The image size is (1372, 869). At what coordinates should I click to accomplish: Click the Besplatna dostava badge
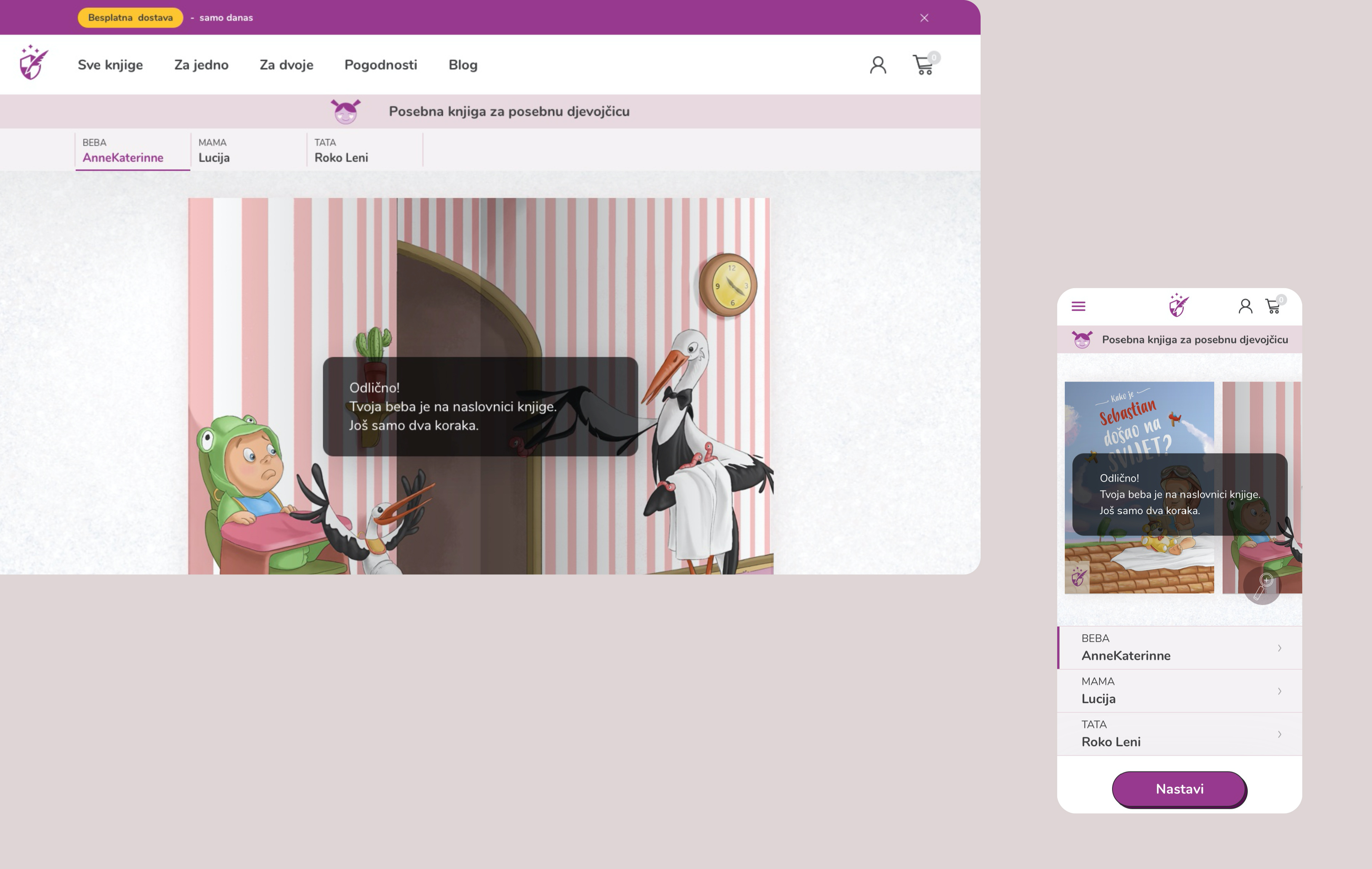[x=130, y=18]
